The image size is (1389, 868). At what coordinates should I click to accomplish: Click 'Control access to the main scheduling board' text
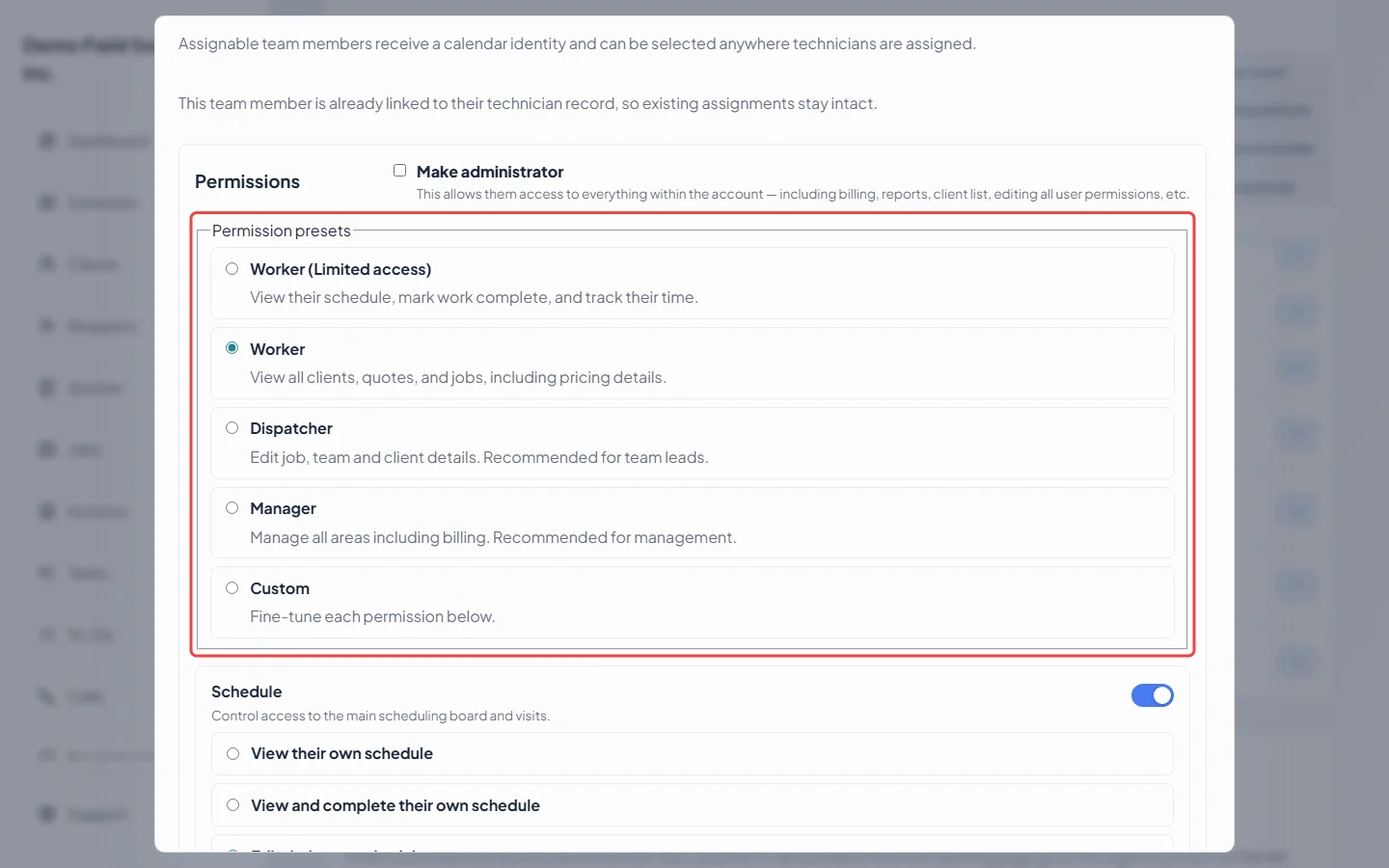click(x=380, y=716)
